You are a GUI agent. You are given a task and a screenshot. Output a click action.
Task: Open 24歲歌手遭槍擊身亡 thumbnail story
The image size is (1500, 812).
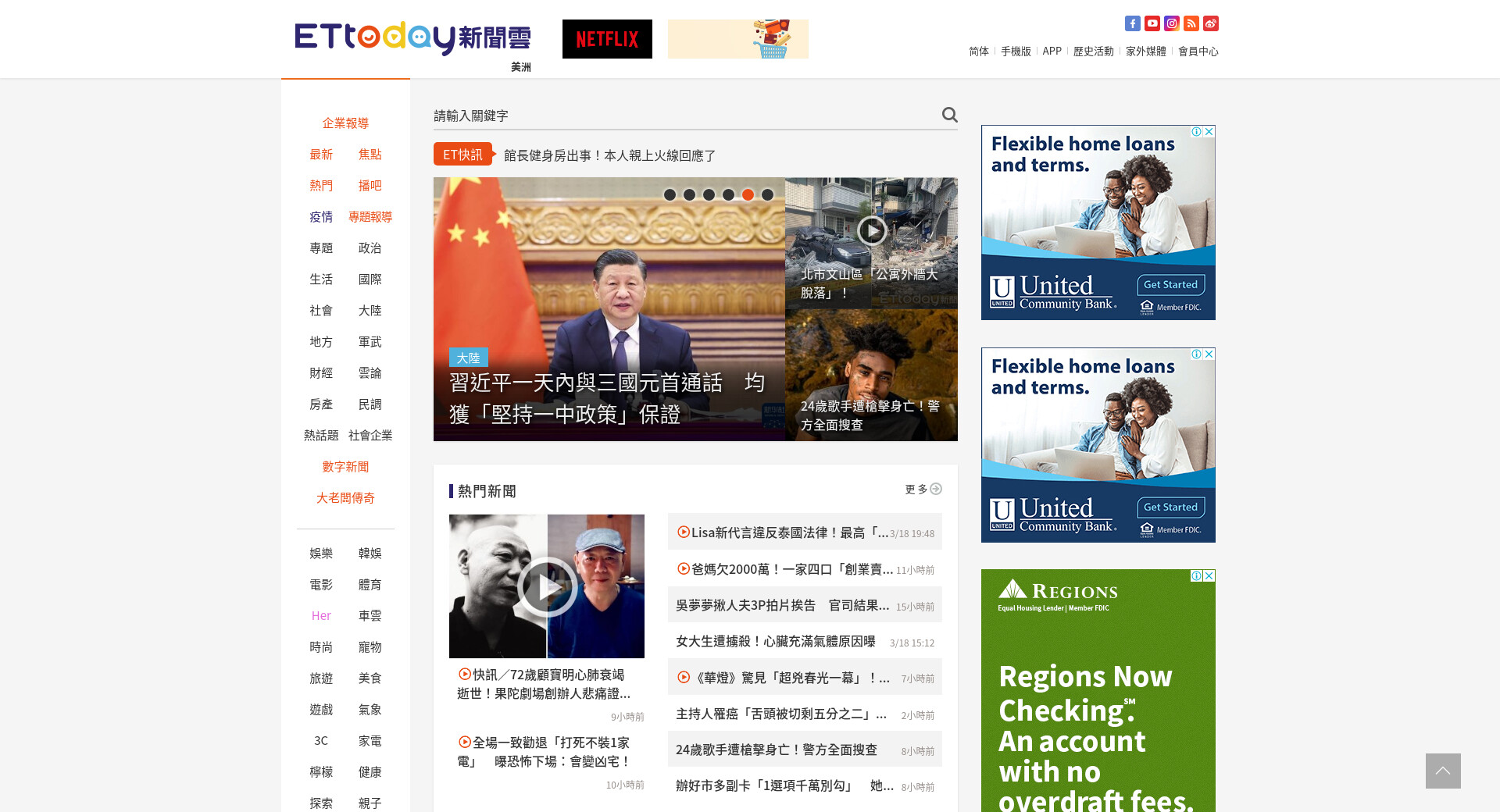tap(871, 376)
